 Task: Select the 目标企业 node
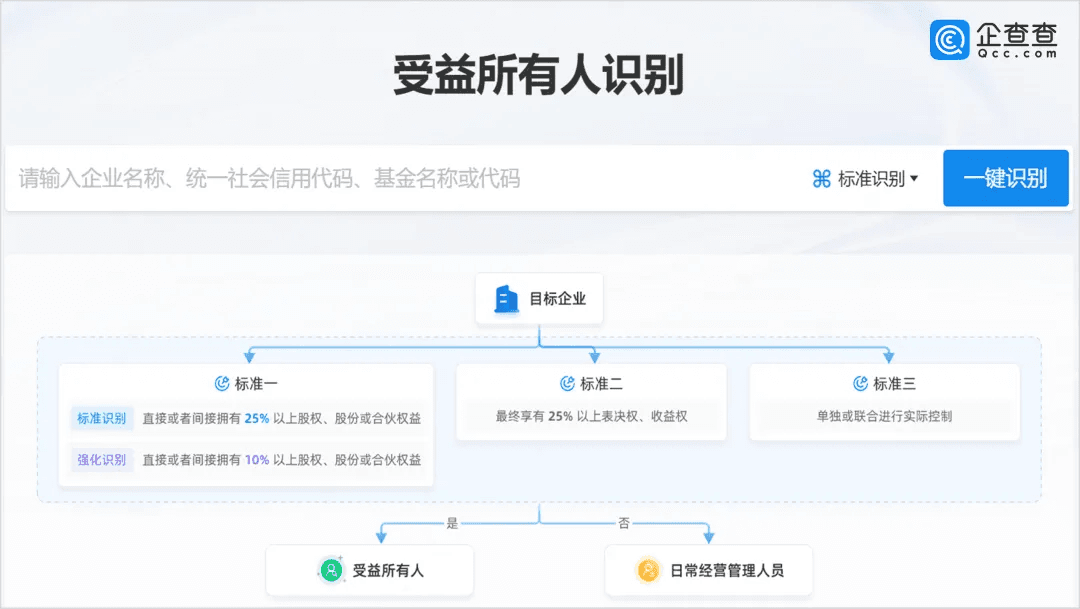[539, 299]
